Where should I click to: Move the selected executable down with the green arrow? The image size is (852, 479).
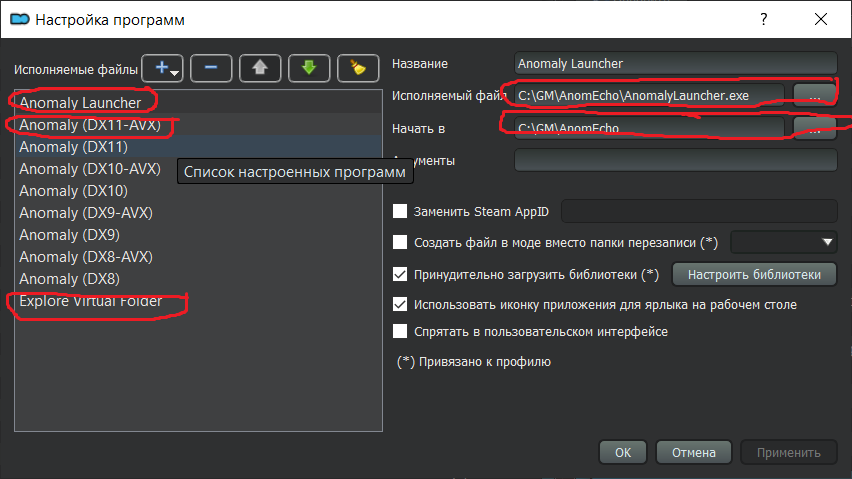pyautogui.click(x=309, y=68)
